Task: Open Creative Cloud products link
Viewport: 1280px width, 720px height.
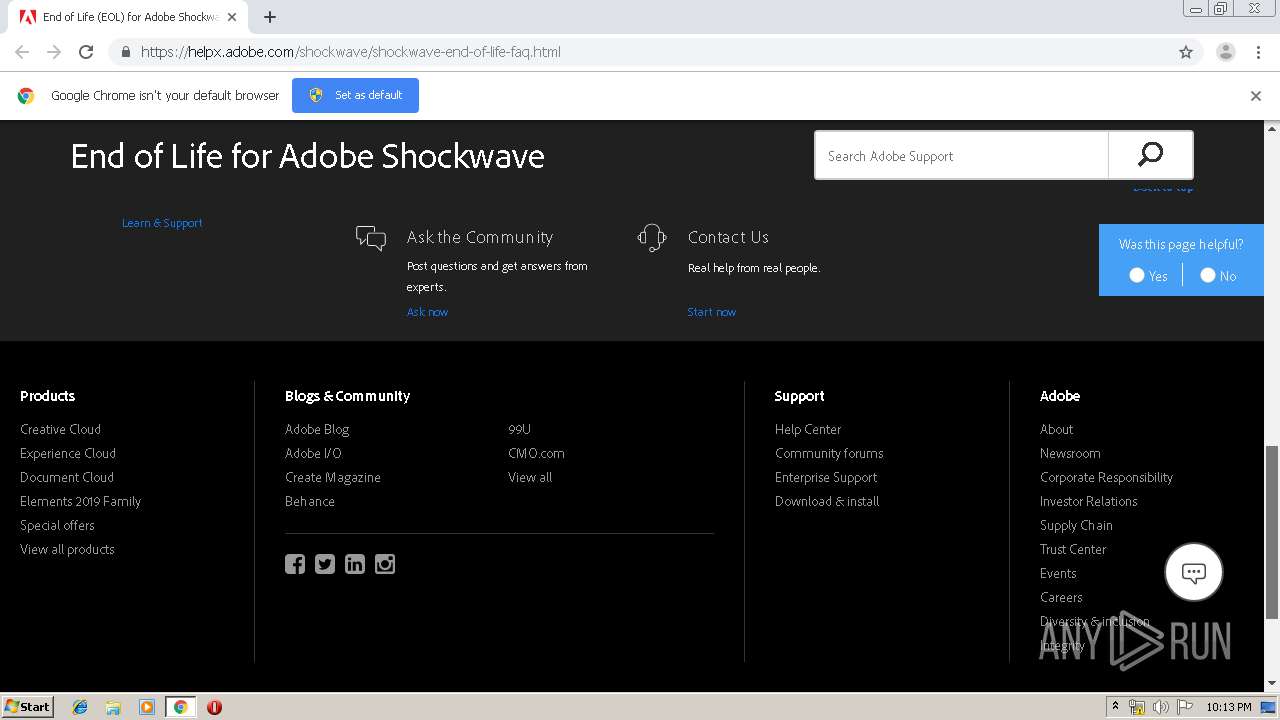Action: tap(60, 429)
